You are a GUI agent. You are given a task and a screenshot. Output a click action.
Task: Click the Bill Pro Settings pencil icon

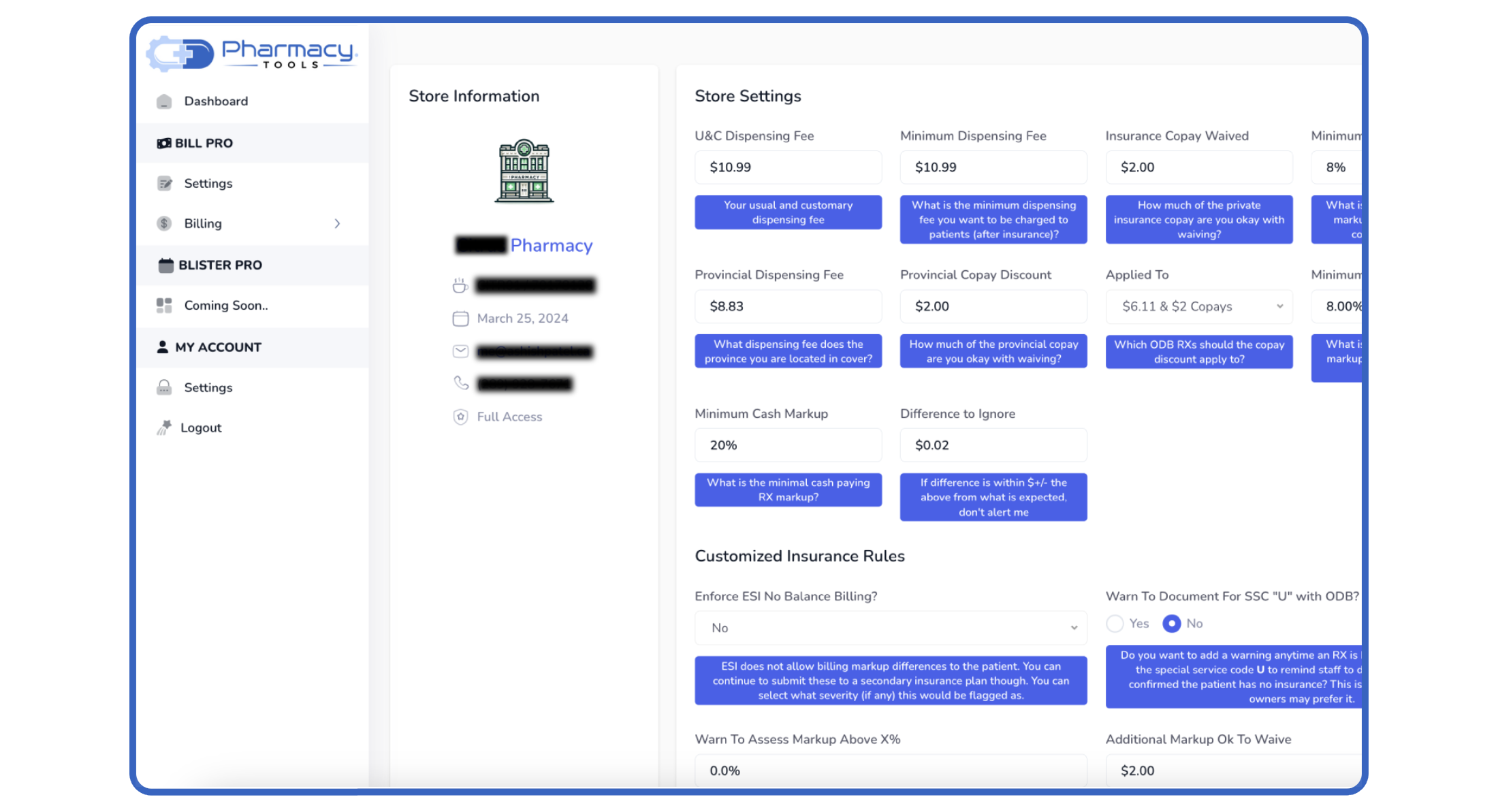coord(164,183)
